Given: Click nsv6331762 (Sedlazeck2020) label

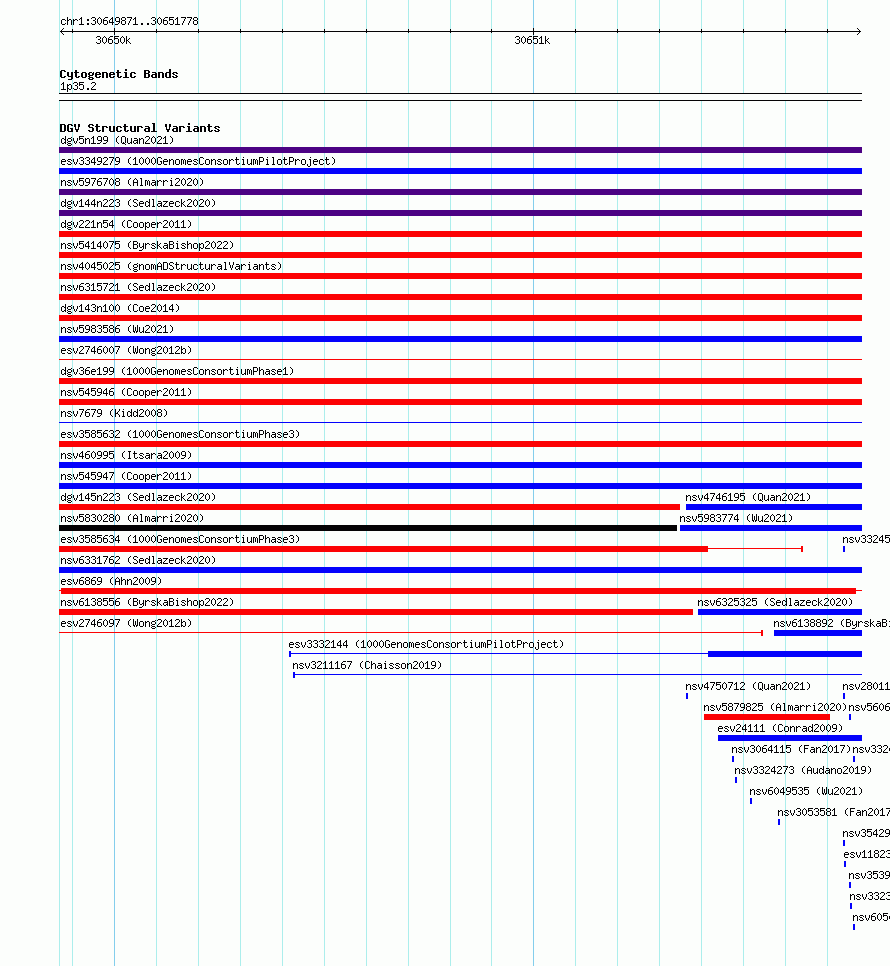Looking at the screenshot, I should click(x=138, y=559).
